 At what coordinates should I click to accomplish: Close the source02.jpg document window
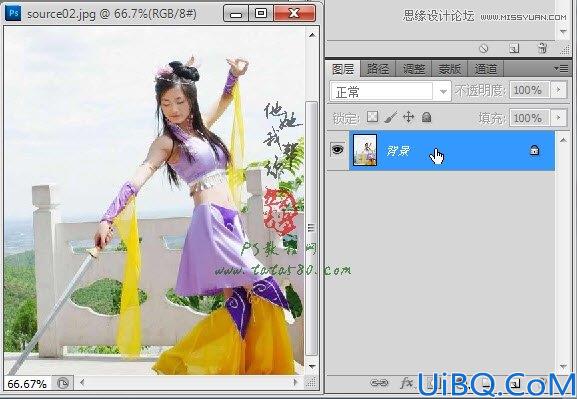294,14
